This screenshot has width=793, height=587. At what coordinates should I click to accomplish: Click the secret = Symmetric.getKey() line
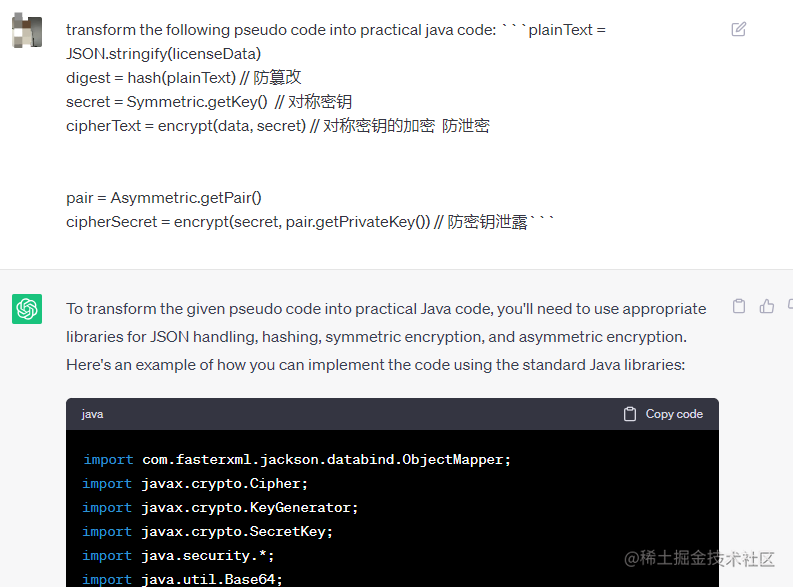pyautogui.click(x=209, y=102)
